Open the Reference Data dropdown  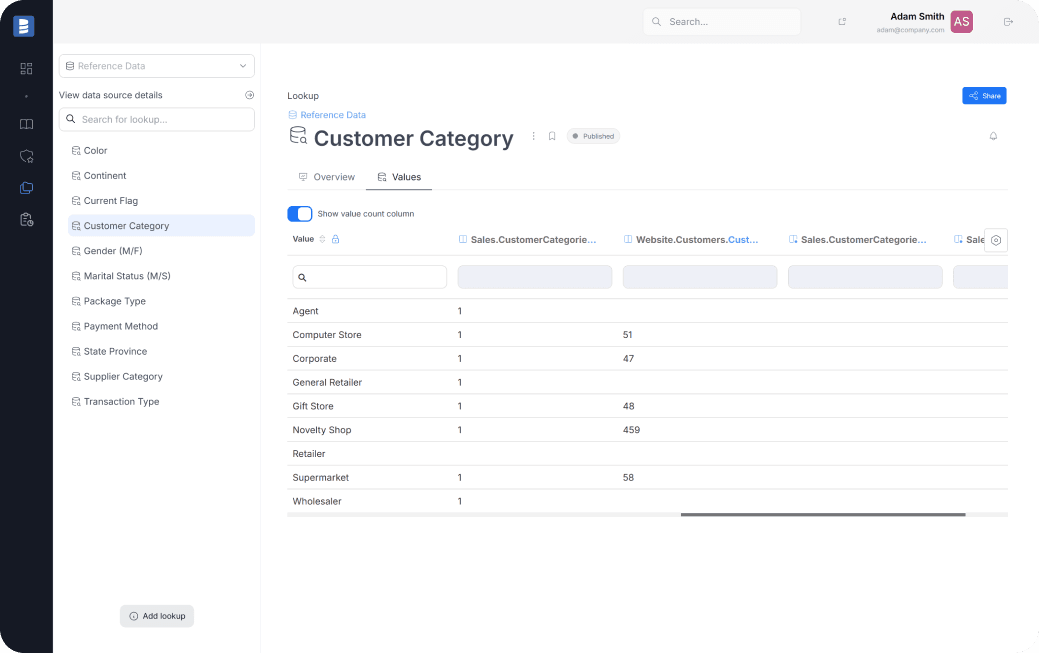coord(156,64)
